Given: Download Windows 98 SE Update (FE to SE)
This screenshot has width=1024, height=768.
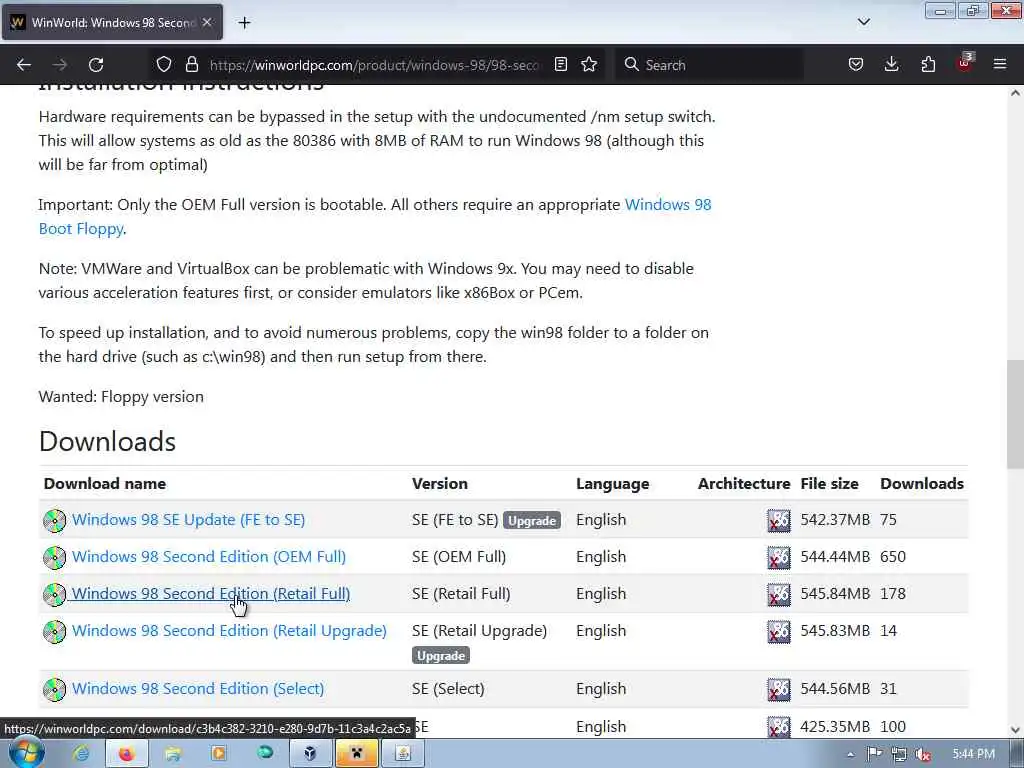Looking at the screenshot, I should [x=188, y=520].
